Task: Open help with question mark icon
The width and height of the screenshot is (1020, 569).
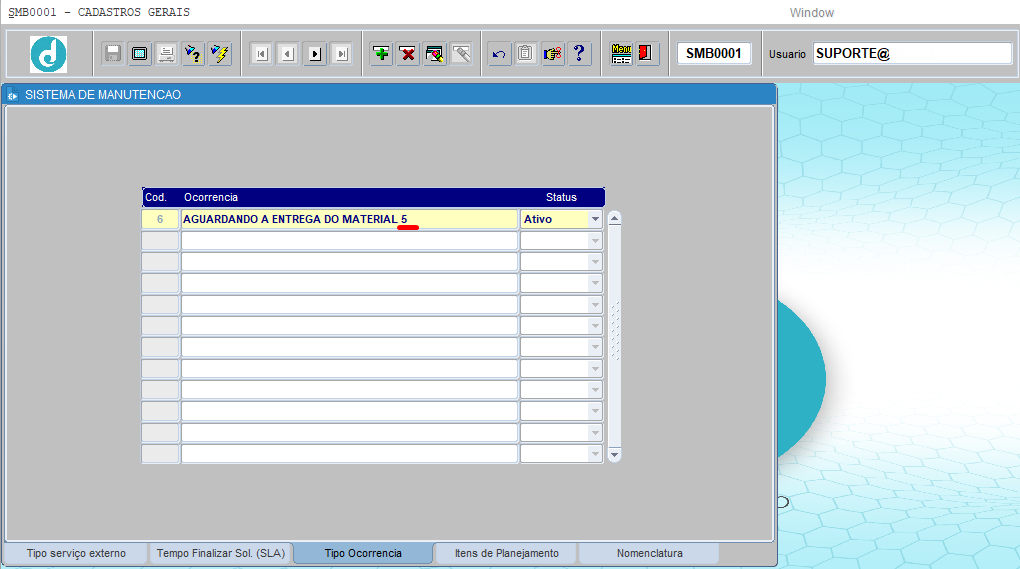Action: pyautogui.click(x=579, y=53)
